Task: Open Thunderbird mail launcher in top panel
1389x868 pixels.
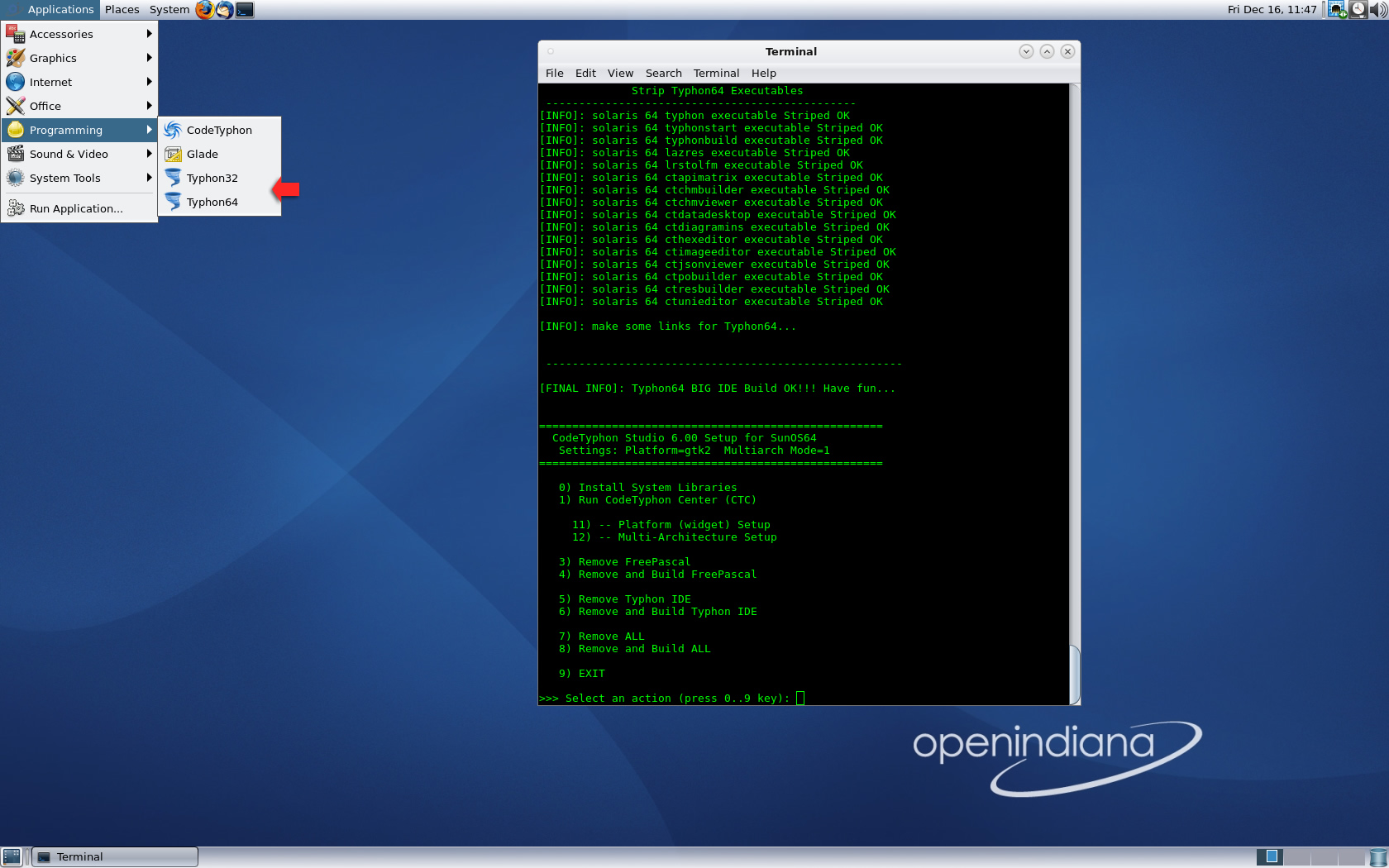Action: [224, 10]
